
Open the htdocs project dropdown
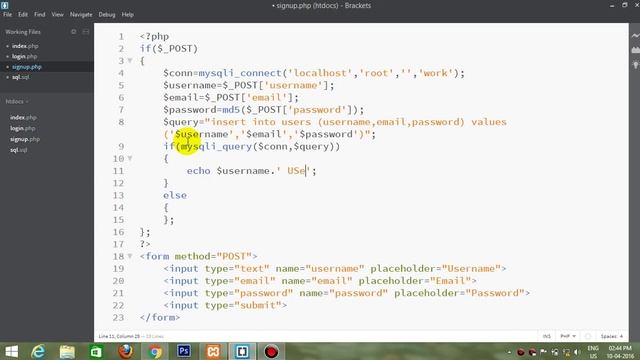click(x=17, y=101)
